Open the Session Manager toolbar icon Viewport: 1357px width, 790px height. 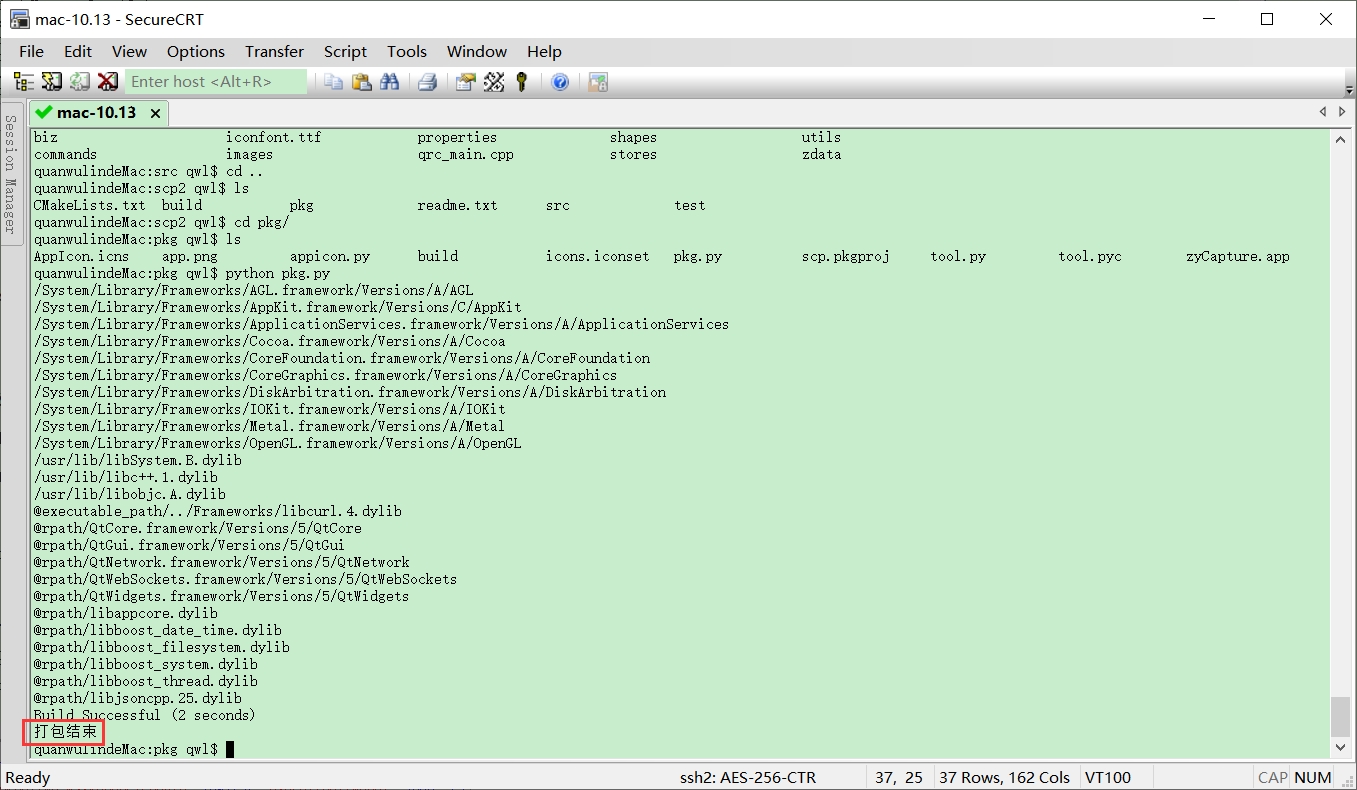coord(23,82)
